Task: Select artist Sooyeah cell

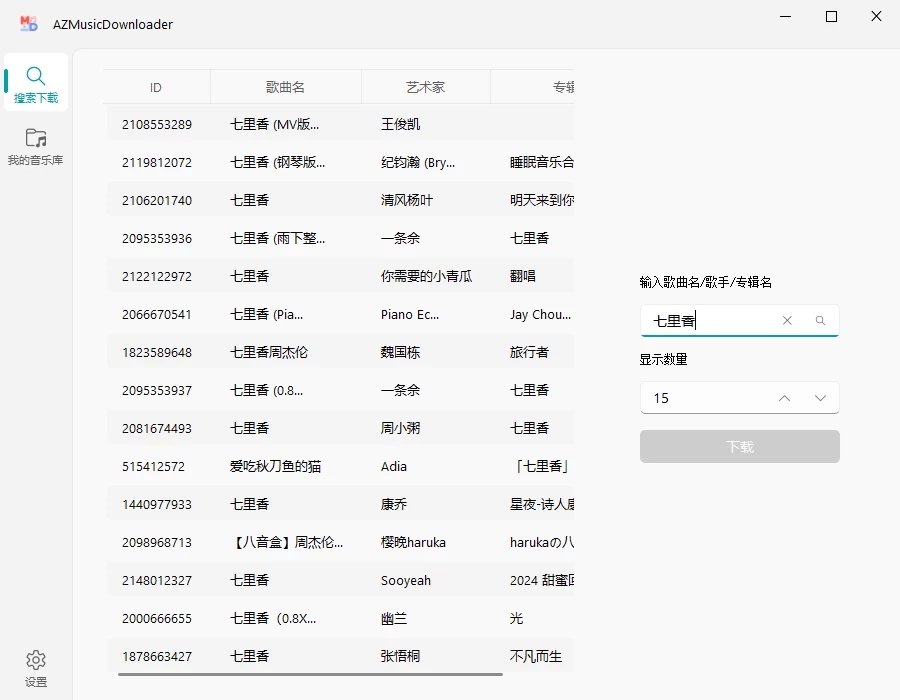Action: click(405, 581)
